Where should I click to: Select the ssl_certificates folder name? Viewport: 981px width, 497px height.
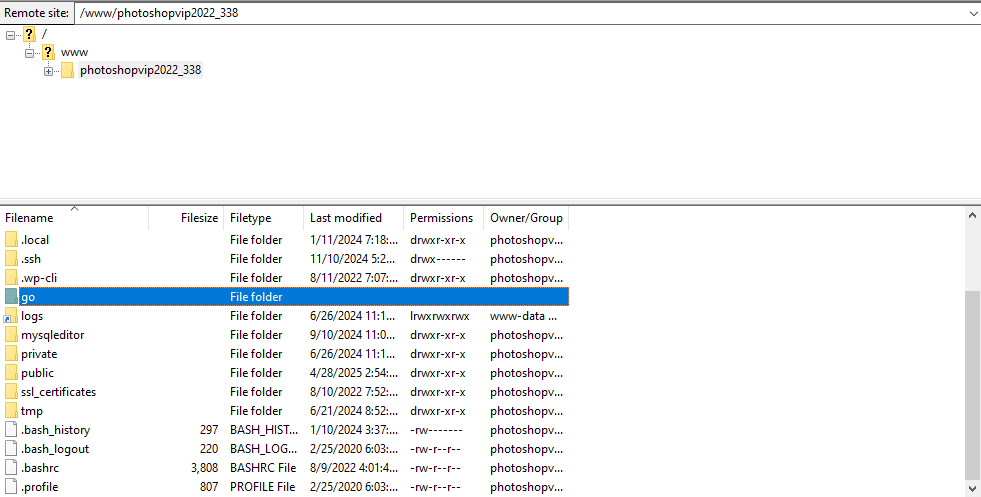coord(59,392)
